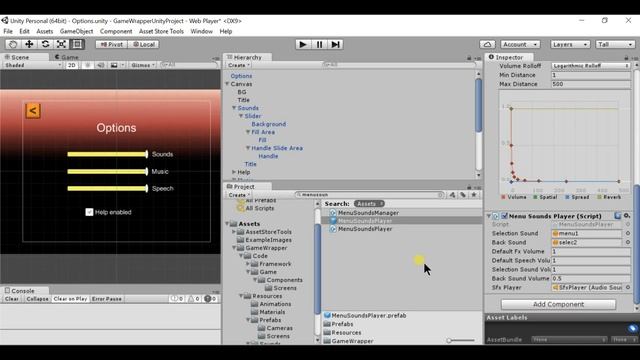The height and width of the screenshot is (360, 640).
Task: Click the Asset Labels blue tag icon
Action: 632,328
